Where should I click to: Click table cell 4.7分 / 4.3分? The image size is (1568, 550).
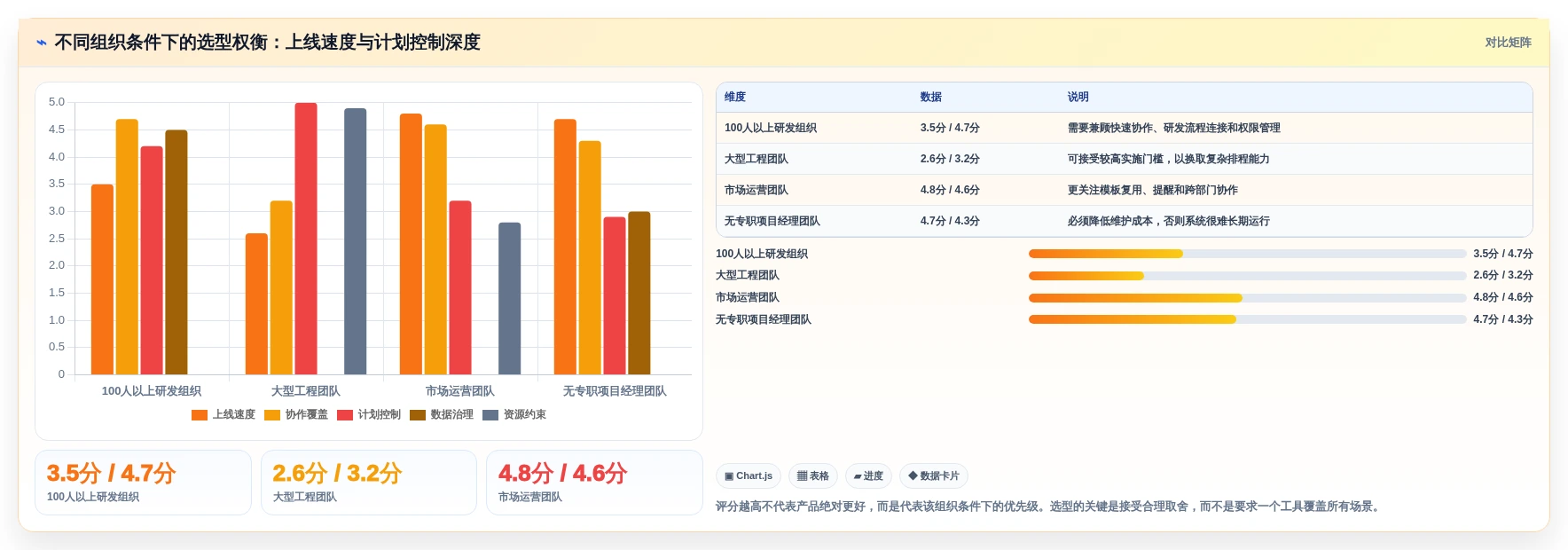click(x=950, y=221)
